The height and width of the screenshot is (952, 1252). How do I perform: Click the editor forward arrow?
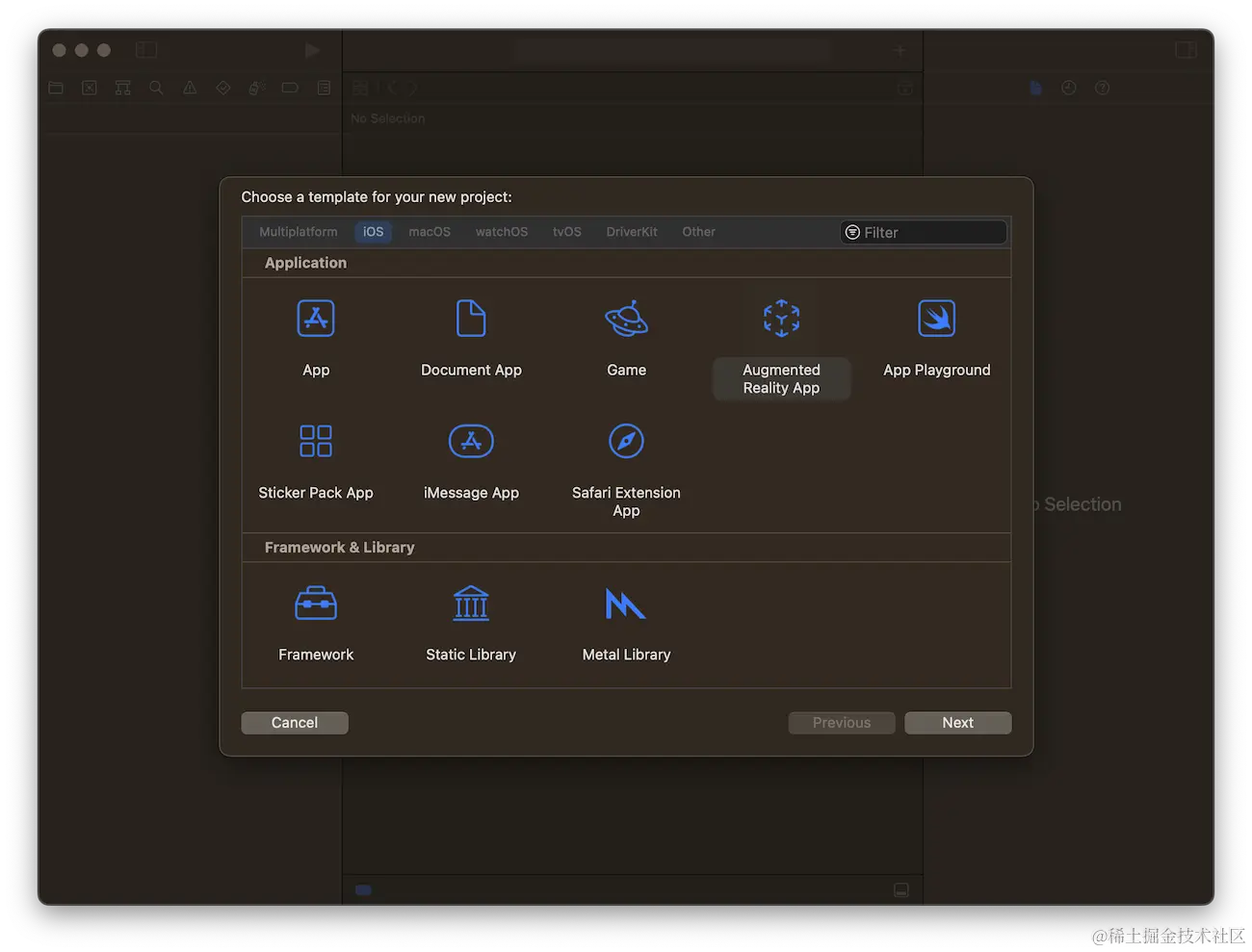click(412, 88)
